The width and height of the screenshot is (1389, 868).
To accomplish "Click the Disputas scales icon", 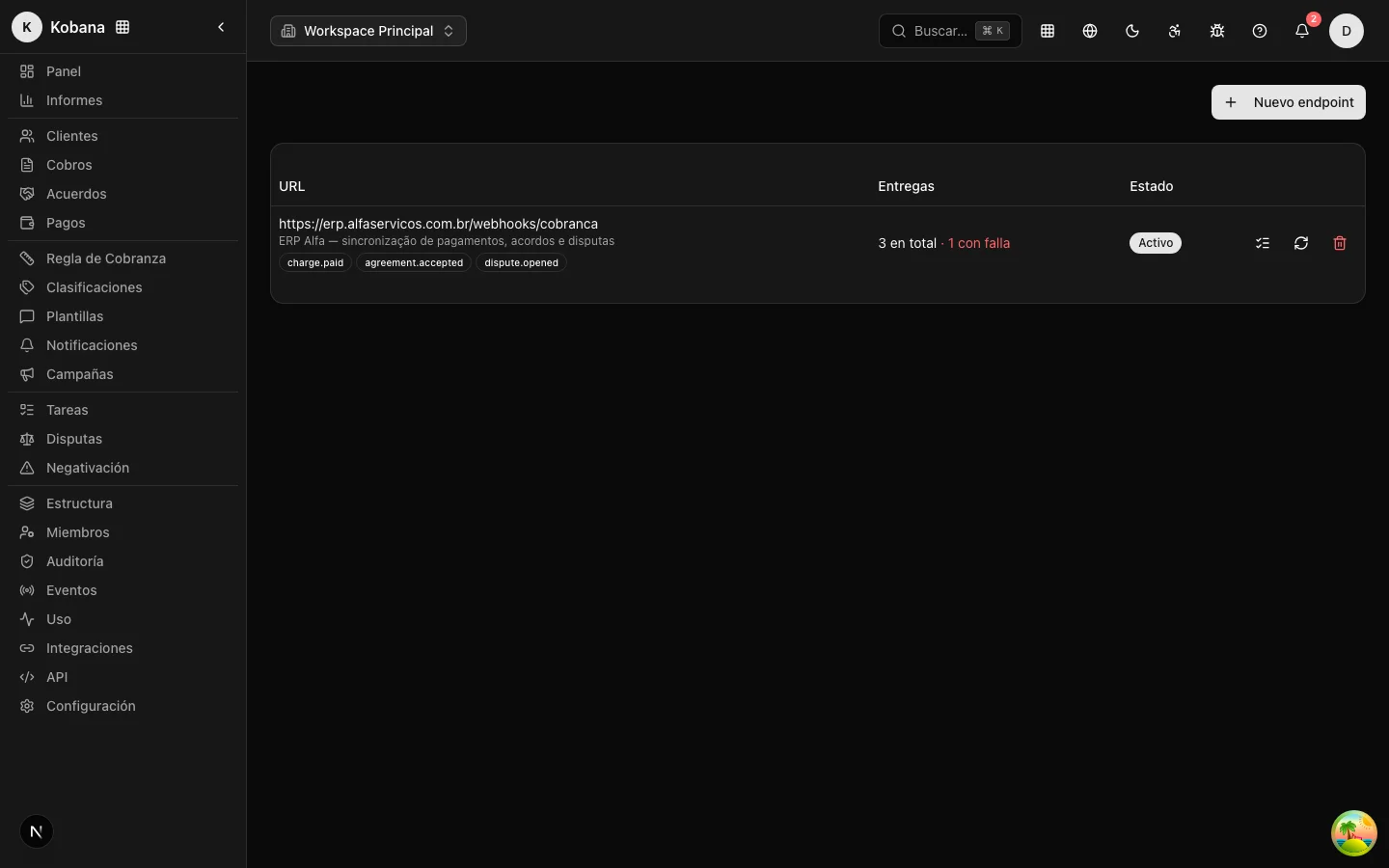I will [x=27, y=439].
